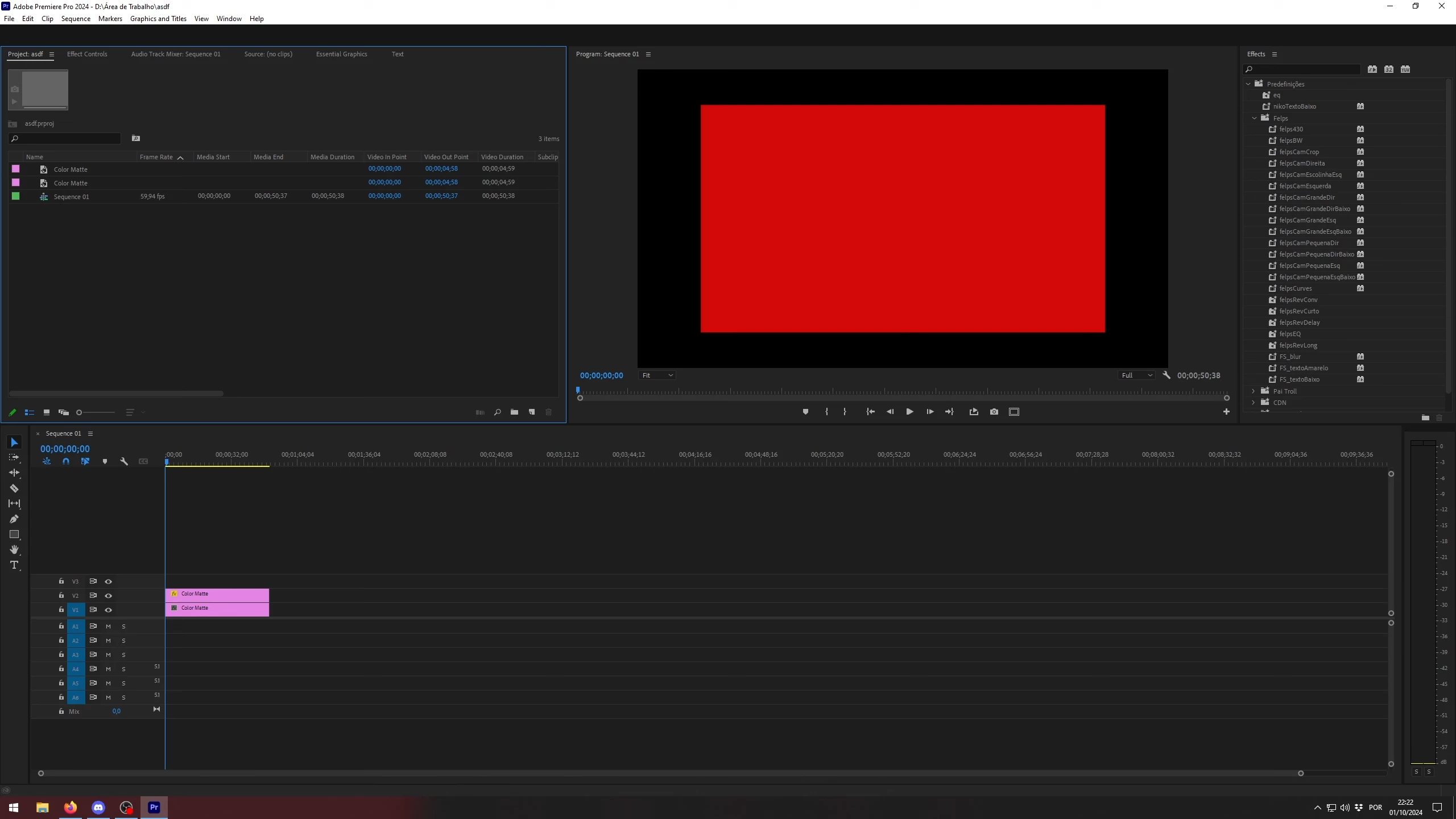Mute audio track A1
Viewport: 1456px width, 819px height.
click(x=108, y=626)
